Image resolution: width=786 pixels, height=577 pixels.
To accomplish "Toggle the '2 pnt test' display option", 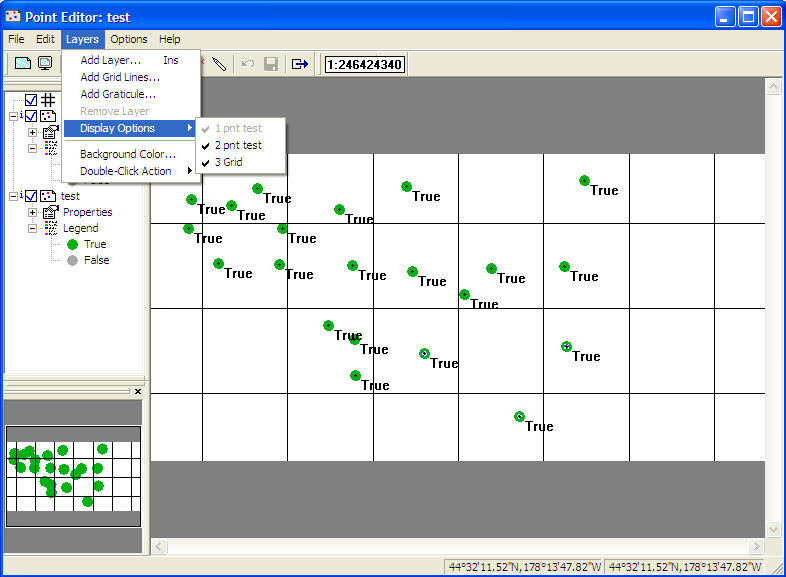I will coord(241,145).
